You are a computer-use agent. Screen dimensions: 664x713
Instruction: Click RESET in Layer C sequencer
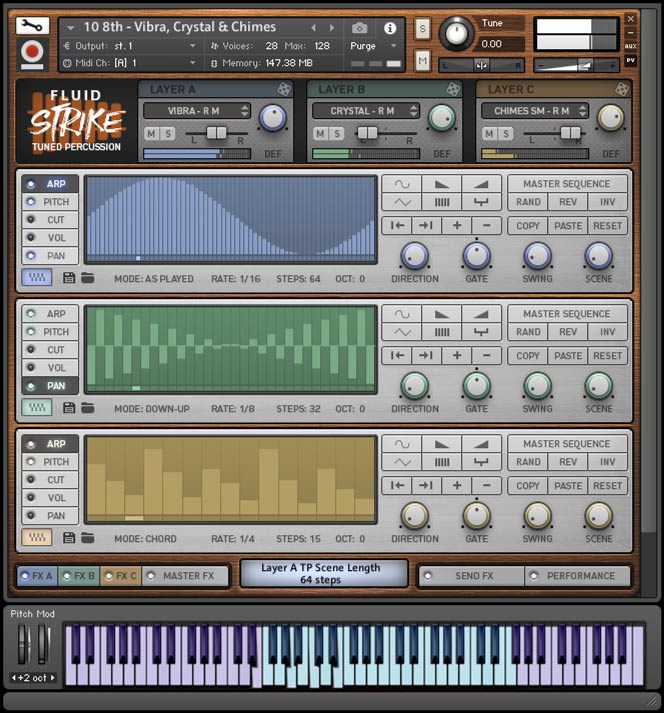pyautogui.click(x=607, y=486)
